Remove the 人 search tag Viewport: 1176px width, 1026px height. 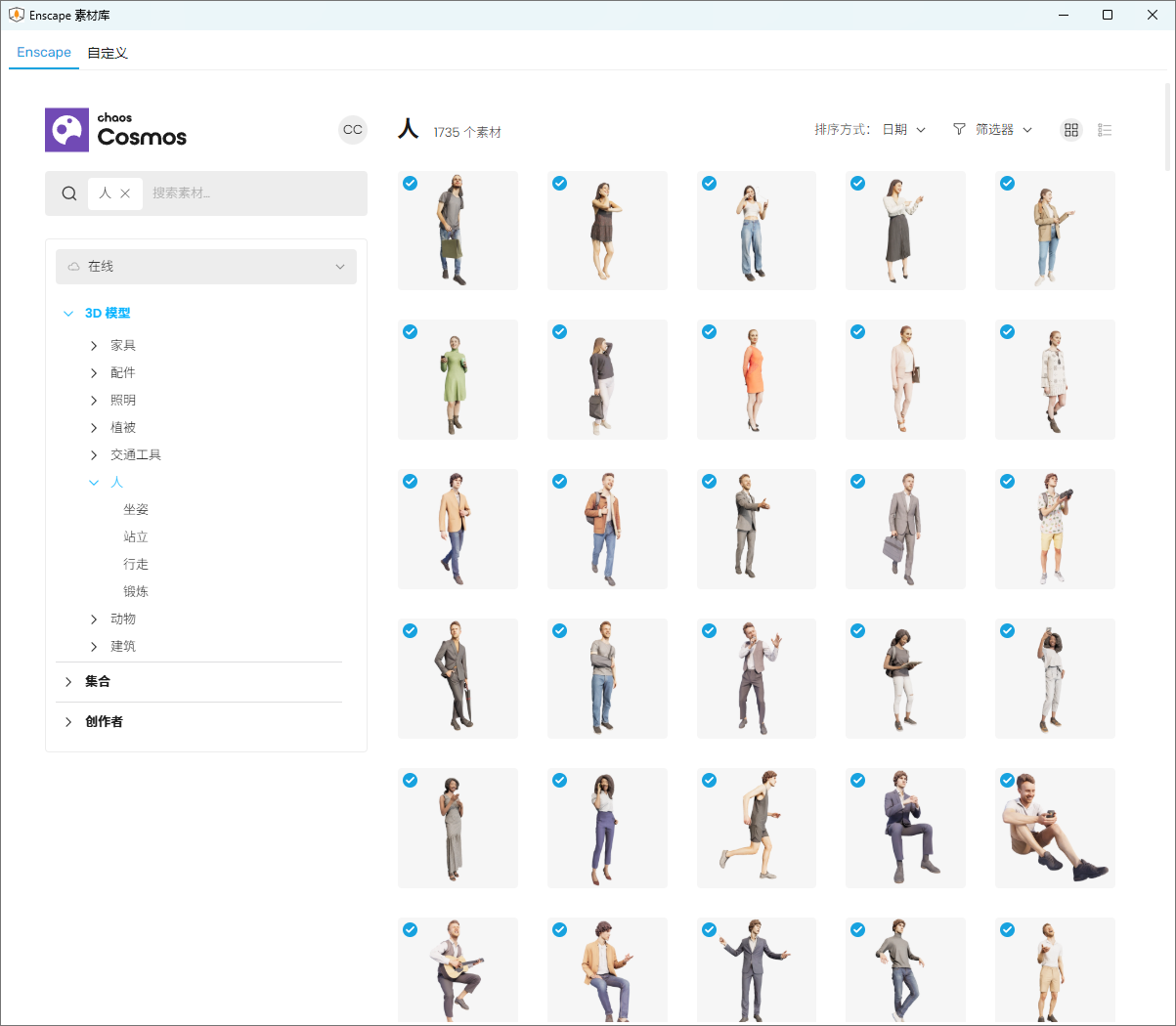(x=125, y=193)
